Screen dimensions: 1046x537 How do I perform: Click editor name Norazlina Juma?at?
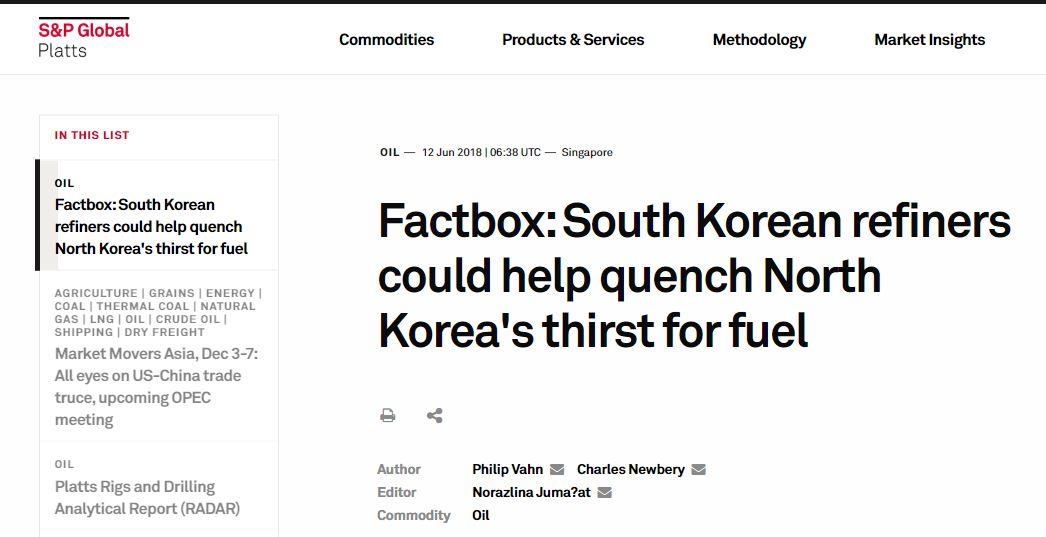532,493
